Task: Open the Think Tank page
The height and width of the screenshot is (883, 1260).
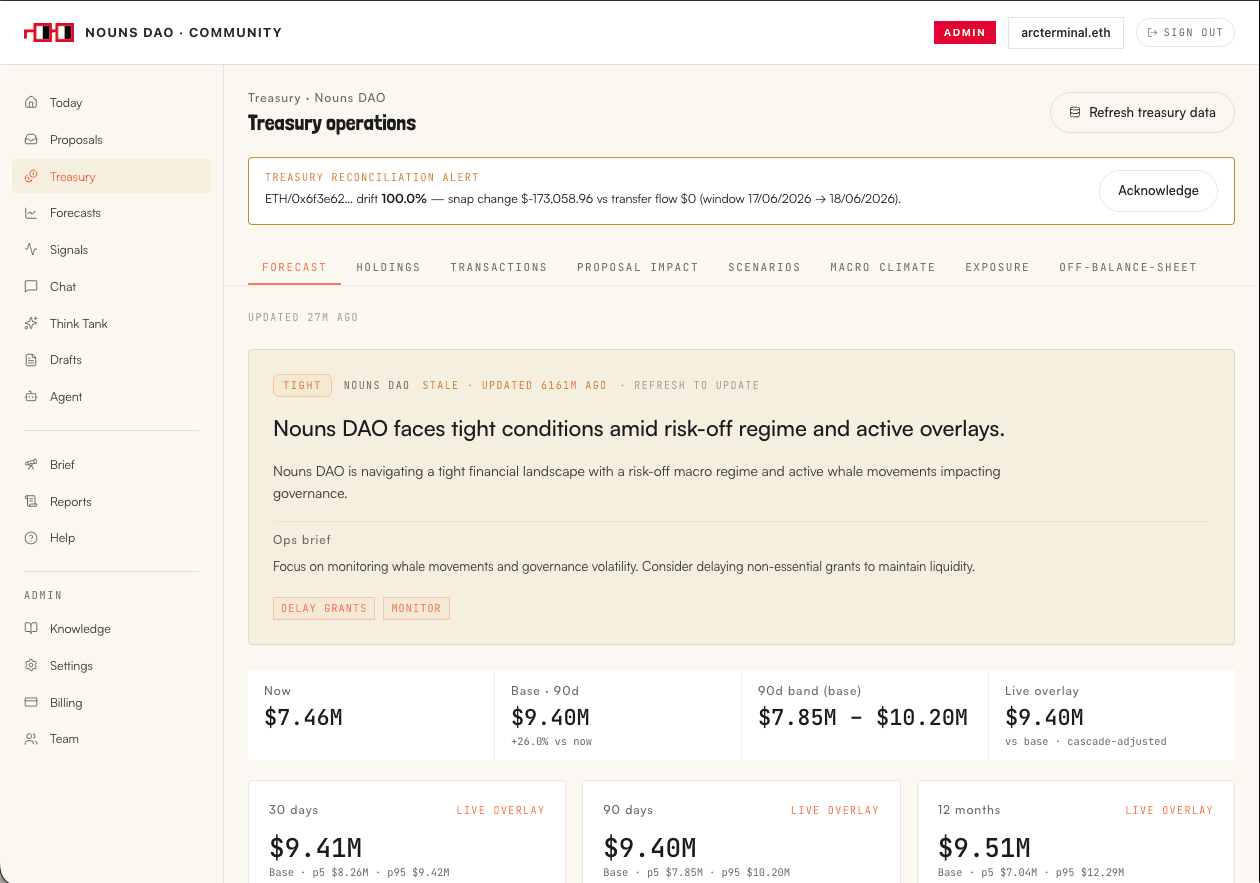Action: click(112, 324)
